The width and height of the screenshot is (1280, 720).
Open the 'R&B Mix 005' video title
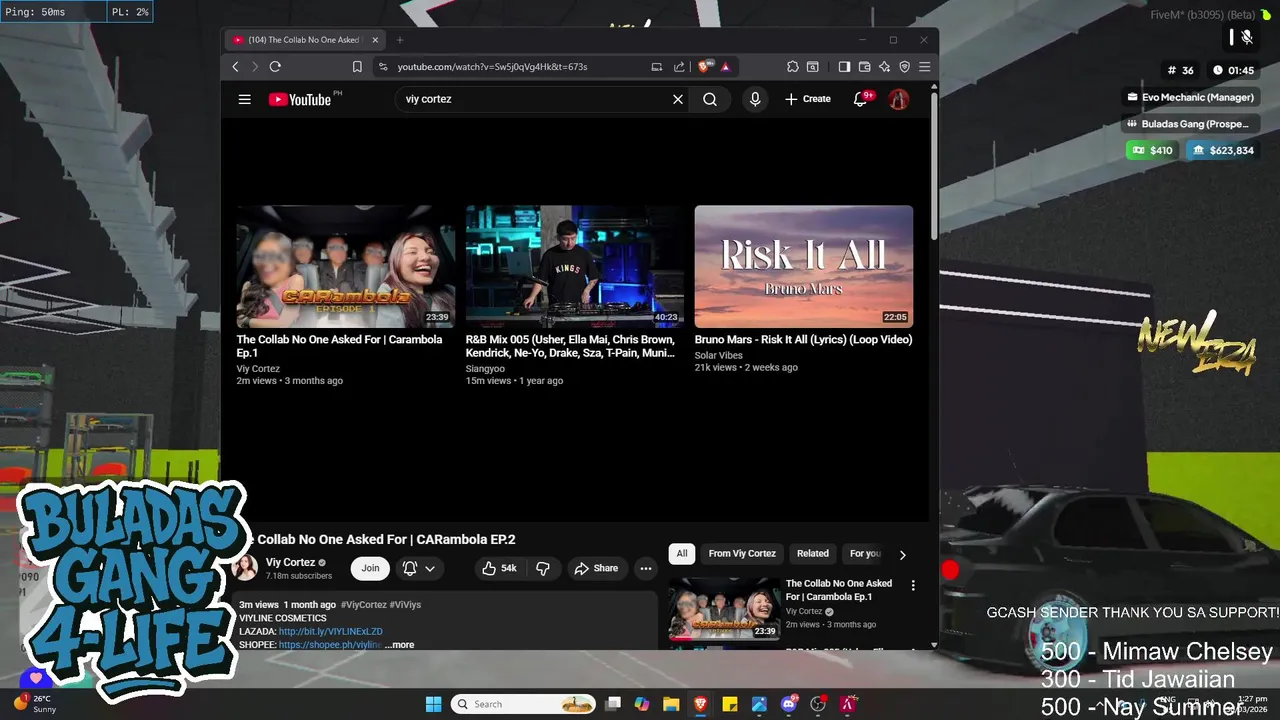tap(570, 346)
